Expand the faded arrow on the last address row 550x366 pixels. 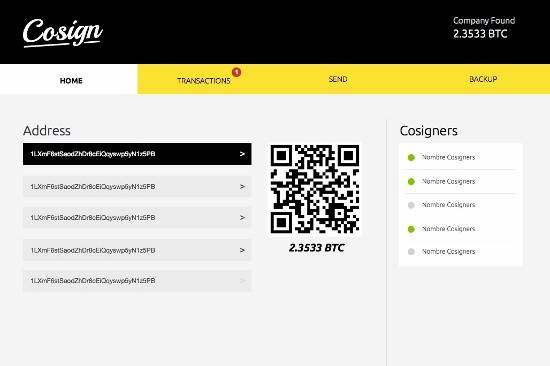(x=242, y=280)
